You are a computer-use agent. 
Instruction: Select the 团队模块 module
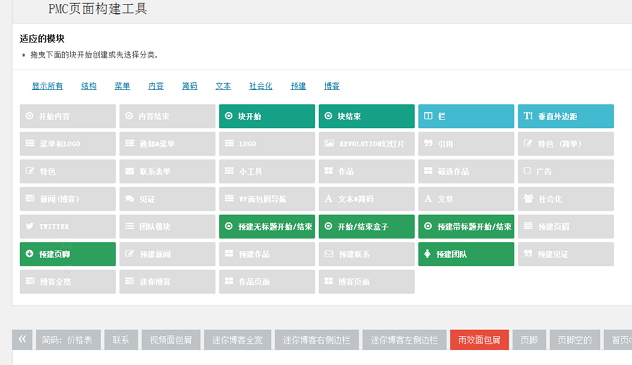[167, 226]
